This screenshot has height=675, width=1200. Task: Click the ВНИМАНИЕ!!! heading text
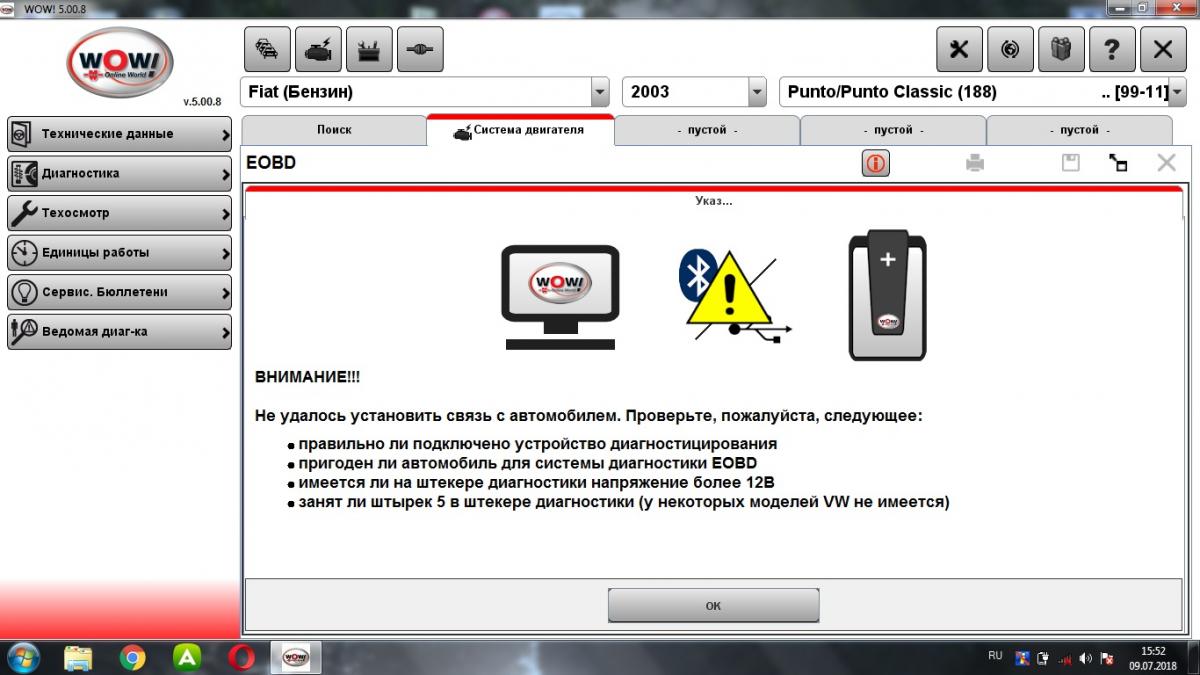click(308, 376)
